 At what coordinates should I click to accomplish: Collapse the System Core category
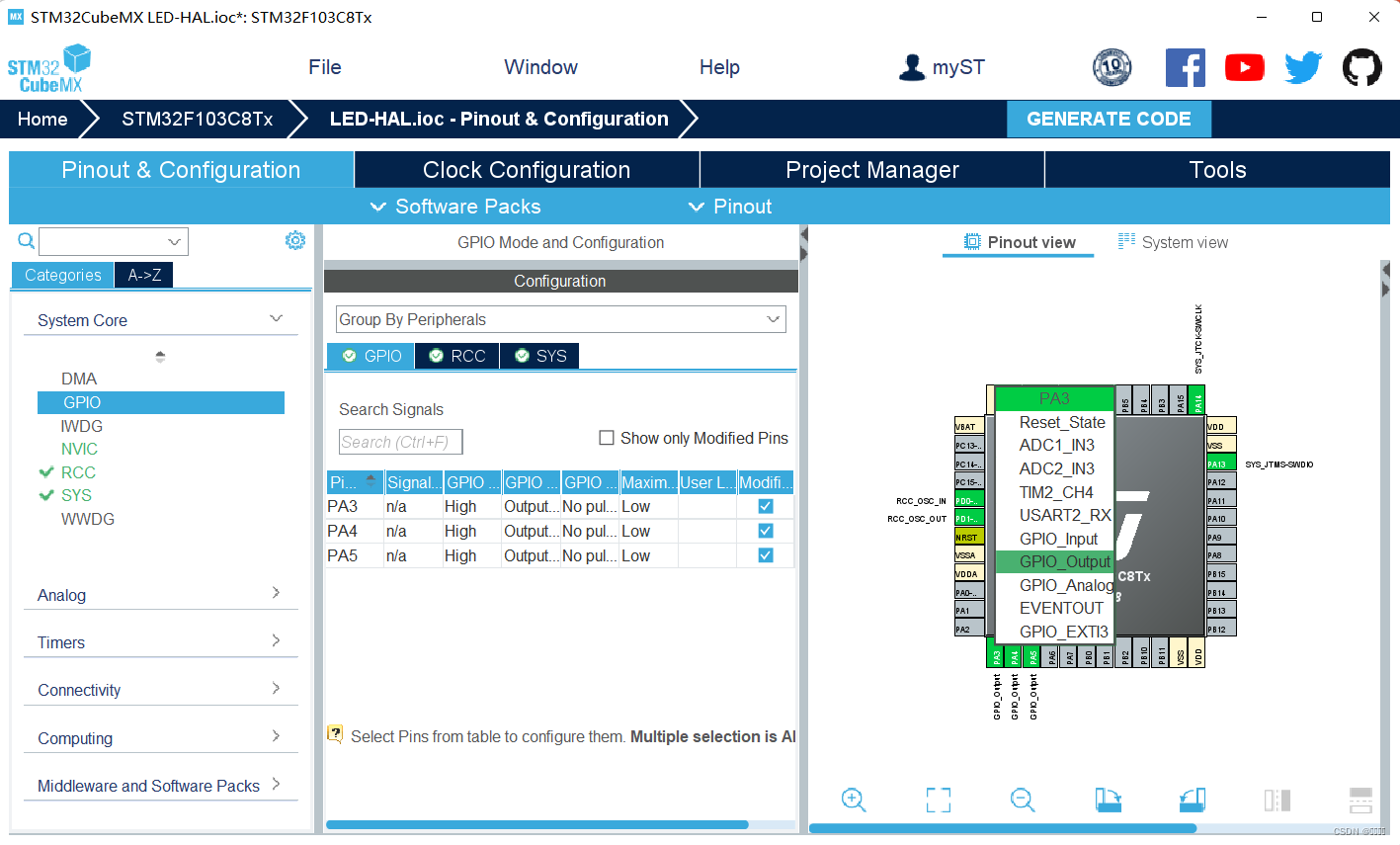tap(276, 319)
